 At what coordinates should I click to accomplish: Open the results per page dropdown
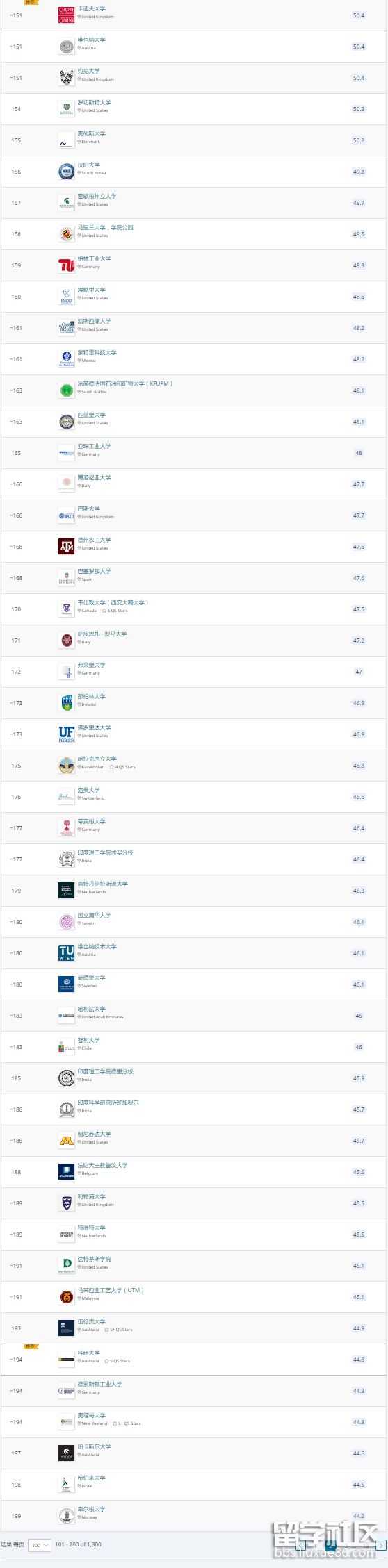[x=40, y=1545]
